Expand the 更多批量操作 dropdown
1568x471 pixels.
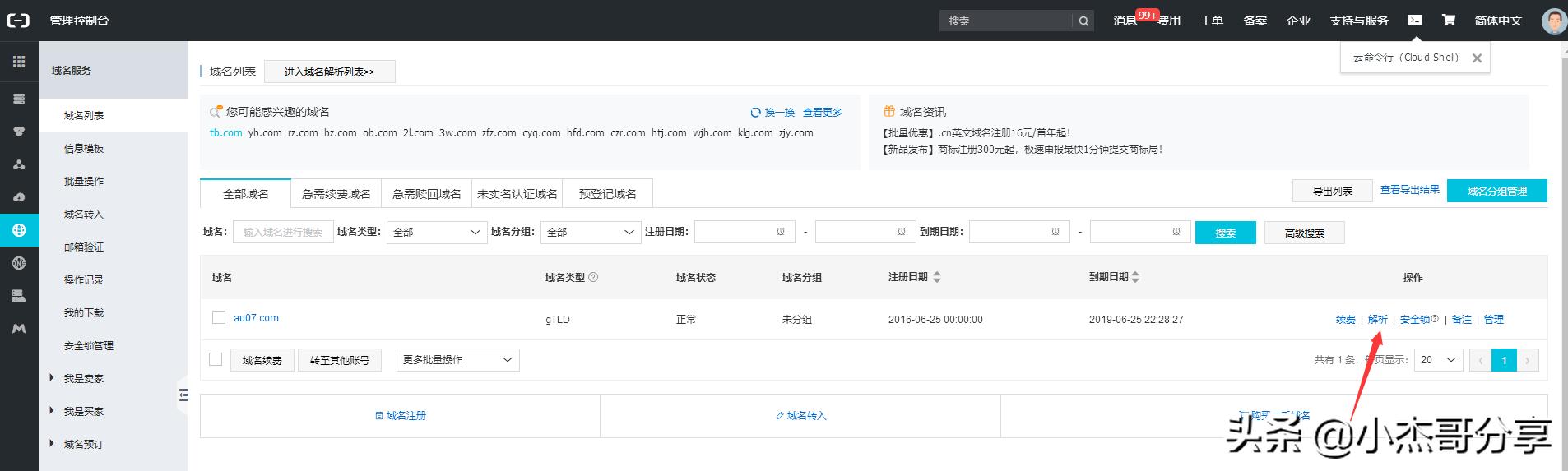pos(457,360)
